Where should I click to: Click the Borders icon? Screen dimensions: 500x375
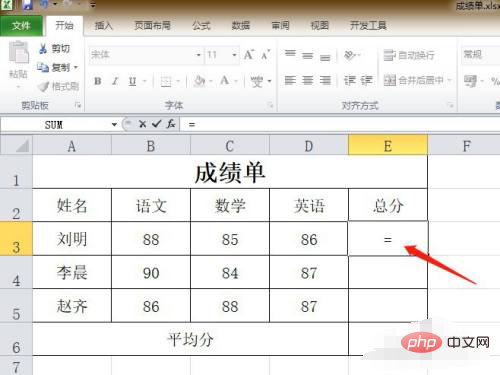[x=166, y=81]
